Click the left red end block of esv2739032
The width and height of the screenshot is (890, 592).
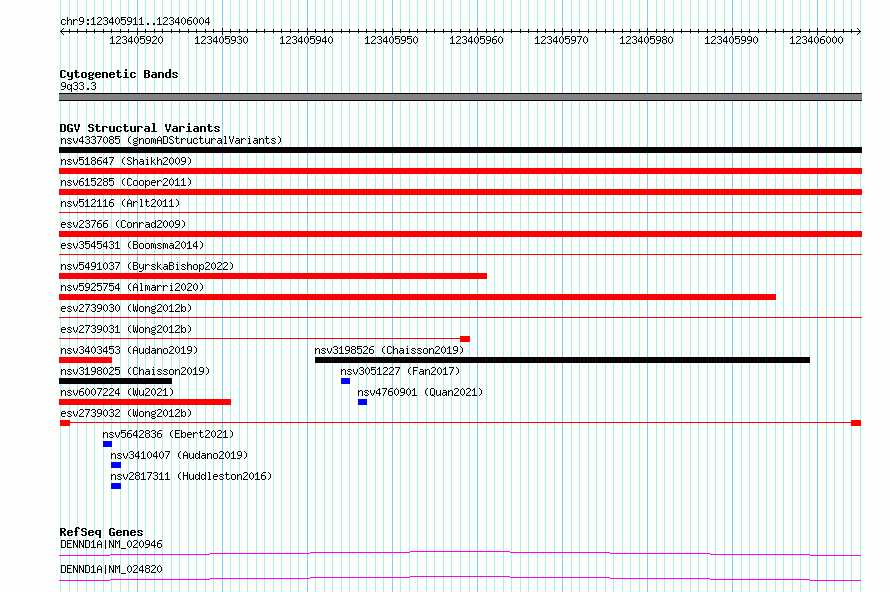pos(65,423)
